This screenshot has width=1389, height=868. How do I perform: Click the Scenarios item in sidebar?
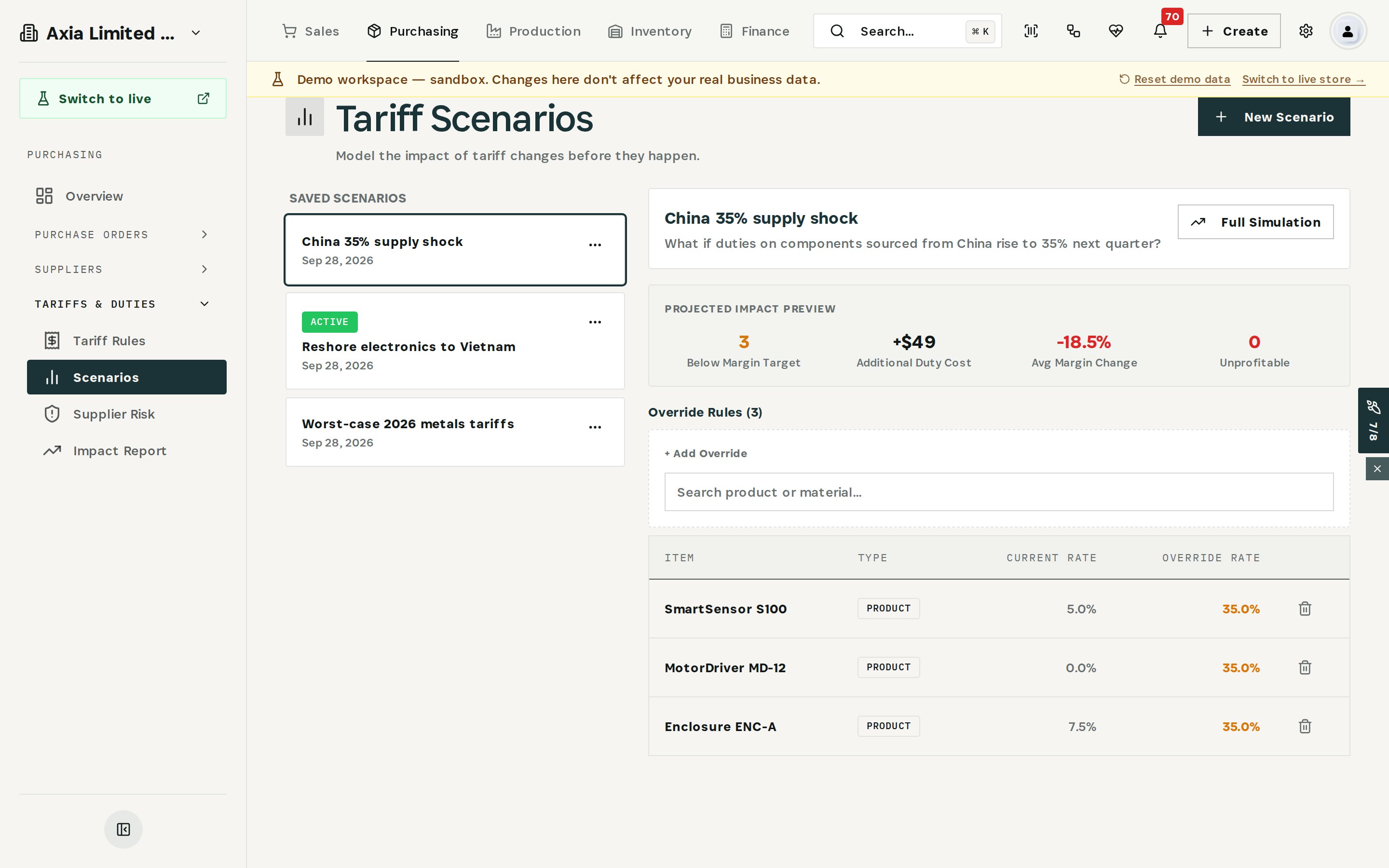click(x=126, y=377)
